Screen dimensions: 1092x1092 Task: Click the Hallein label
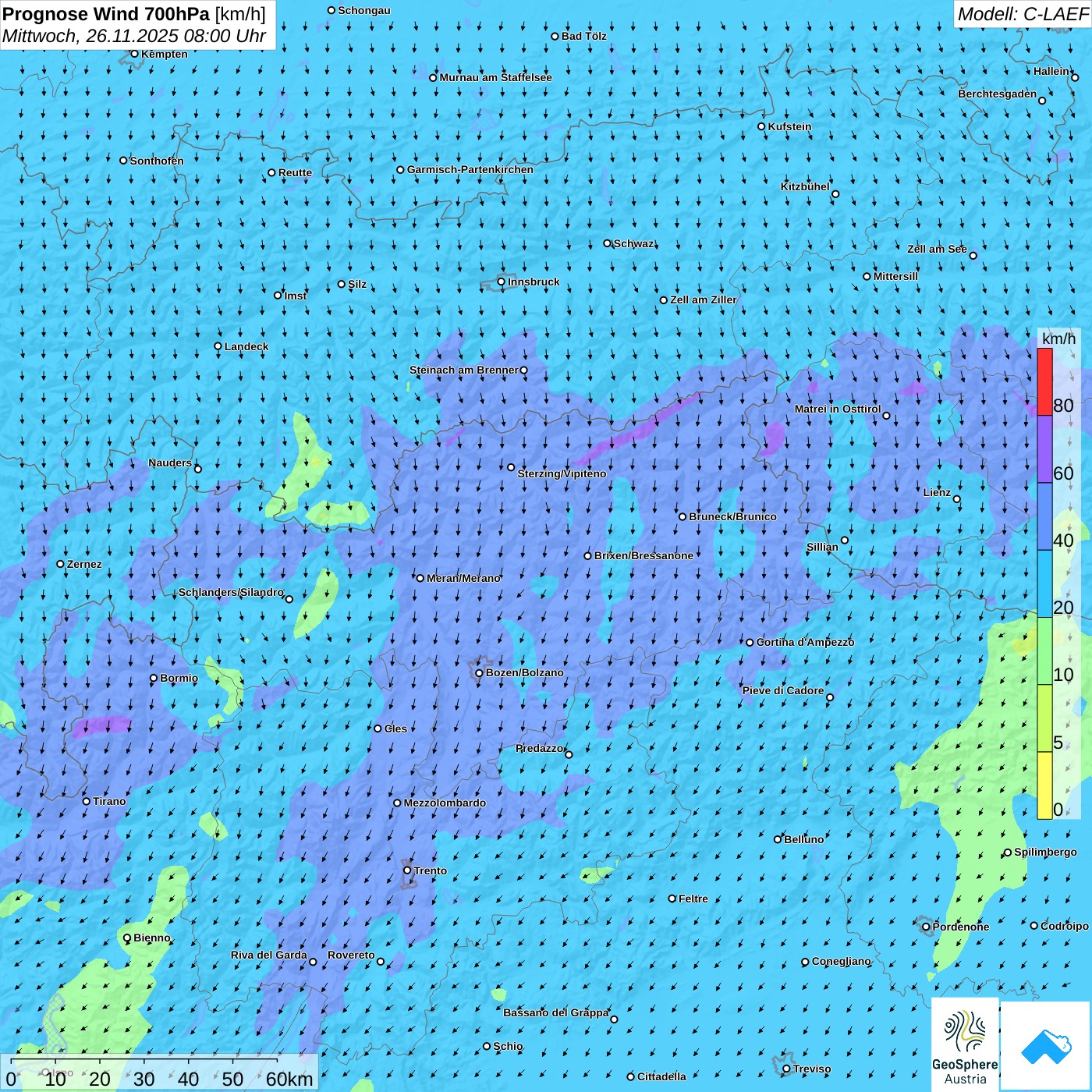(1051, 71)
